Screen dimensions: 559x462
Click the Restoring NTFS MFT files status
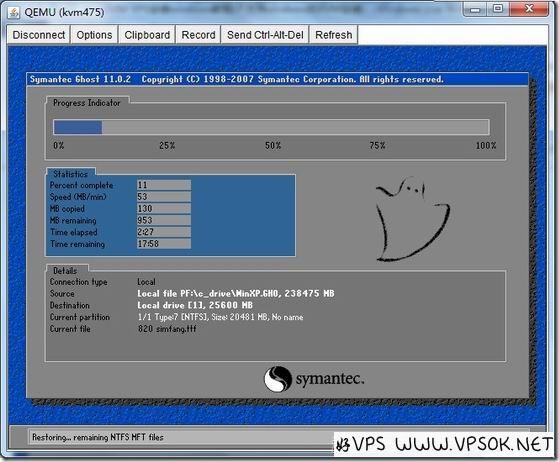(x=98, y=437)
